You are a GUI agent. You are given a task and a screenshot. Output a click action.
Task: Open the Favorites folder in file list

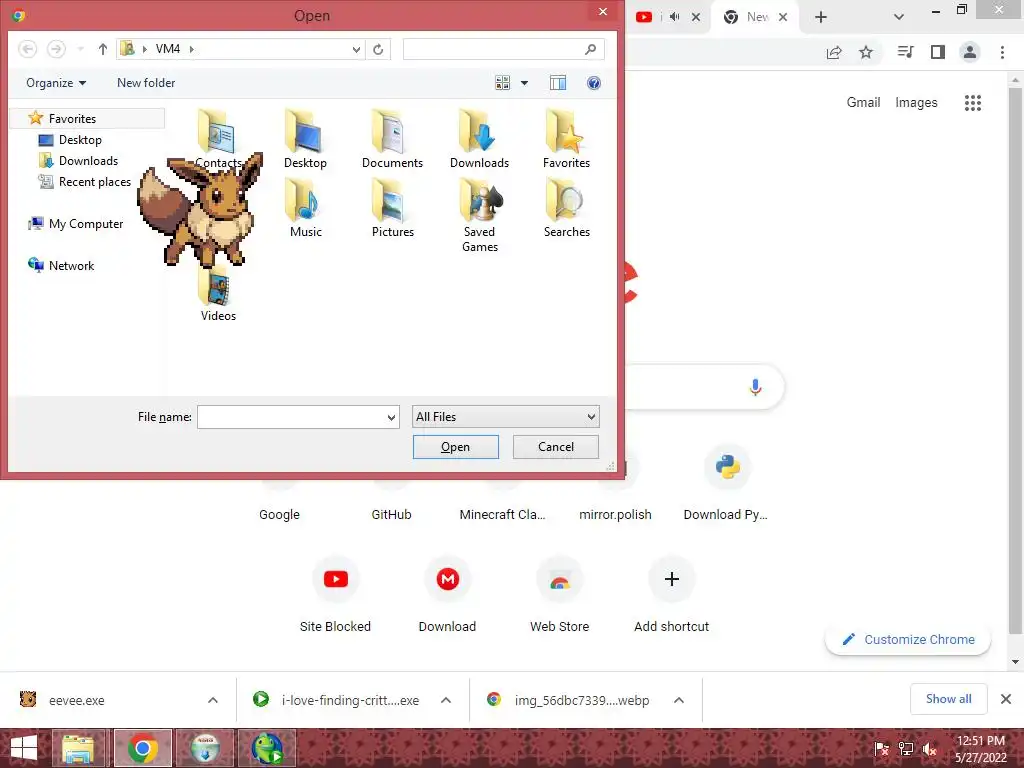coord(566,139)
